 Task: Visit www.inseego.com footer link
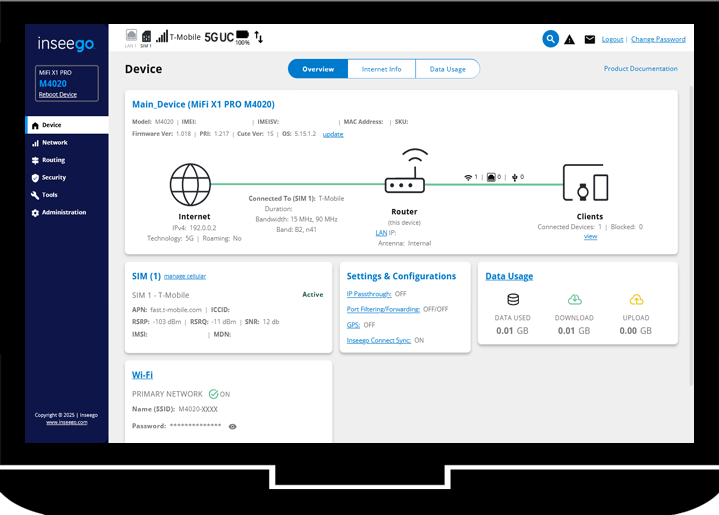point(66,422)
